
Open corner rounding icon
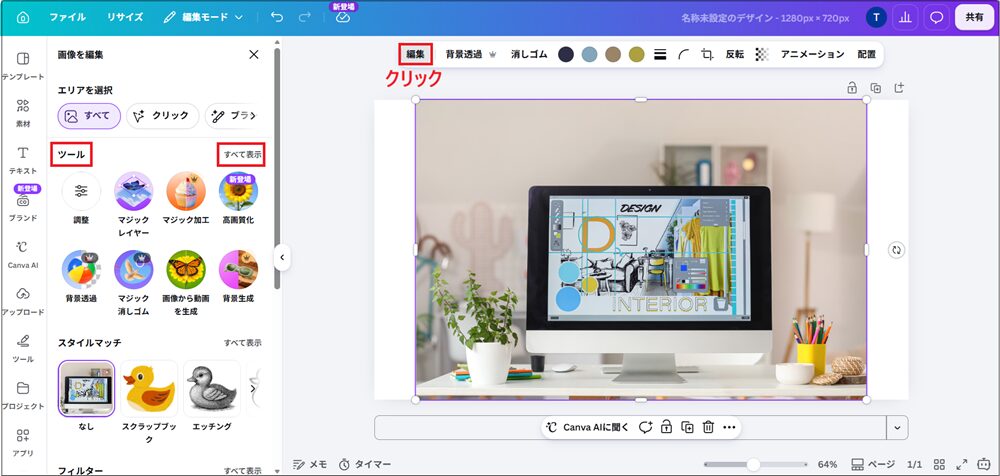tap(684, 54)
